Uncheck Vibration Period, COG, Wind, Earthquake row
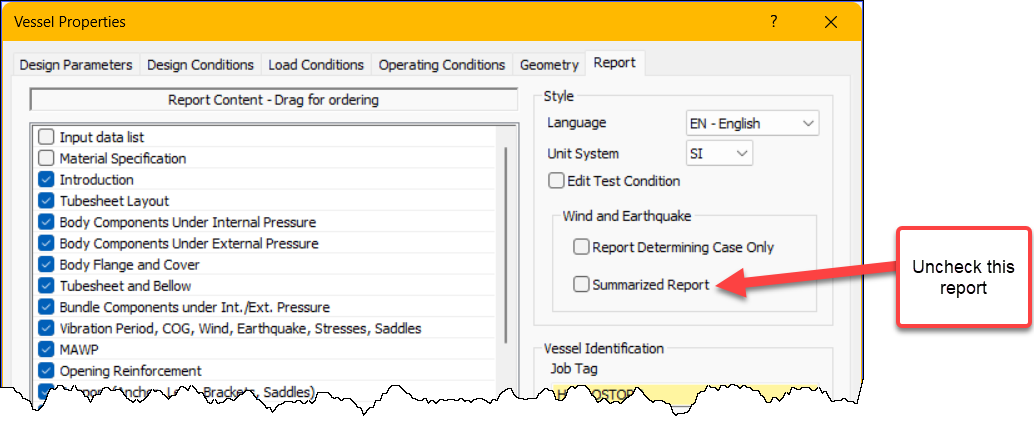1034x424 pixels. point(46,328)
